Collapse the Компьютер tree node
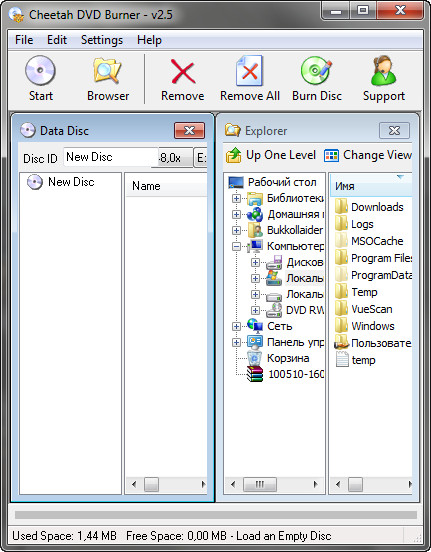The width and height of the screenshot is (431, 552). coord(237,246)
